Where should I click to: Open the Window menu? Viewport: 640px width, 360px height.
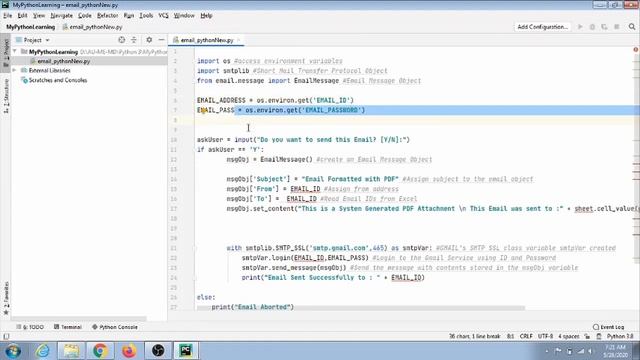click(x=184, y=16)
